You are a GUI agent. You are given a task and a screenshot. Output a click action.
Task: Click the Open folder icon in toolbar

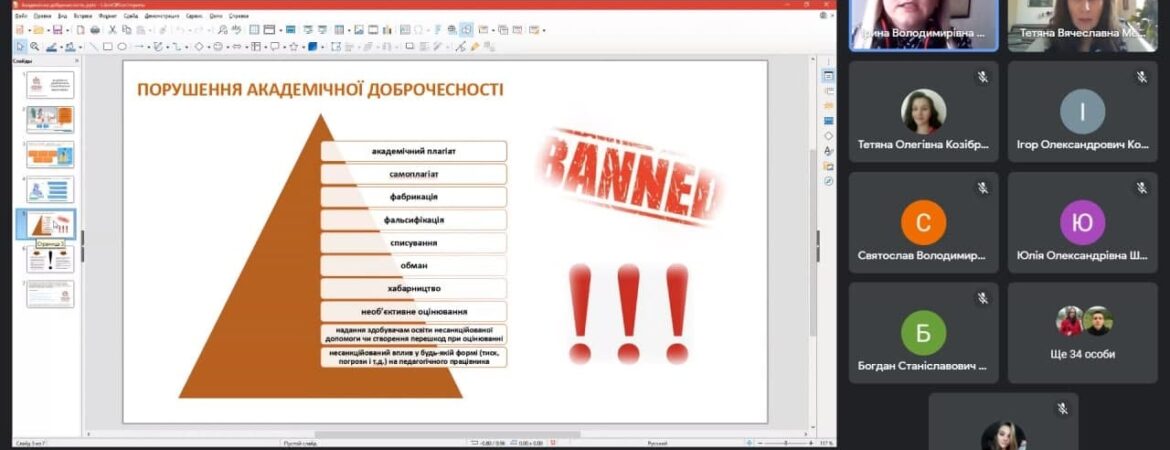click(x=40, y=30)
